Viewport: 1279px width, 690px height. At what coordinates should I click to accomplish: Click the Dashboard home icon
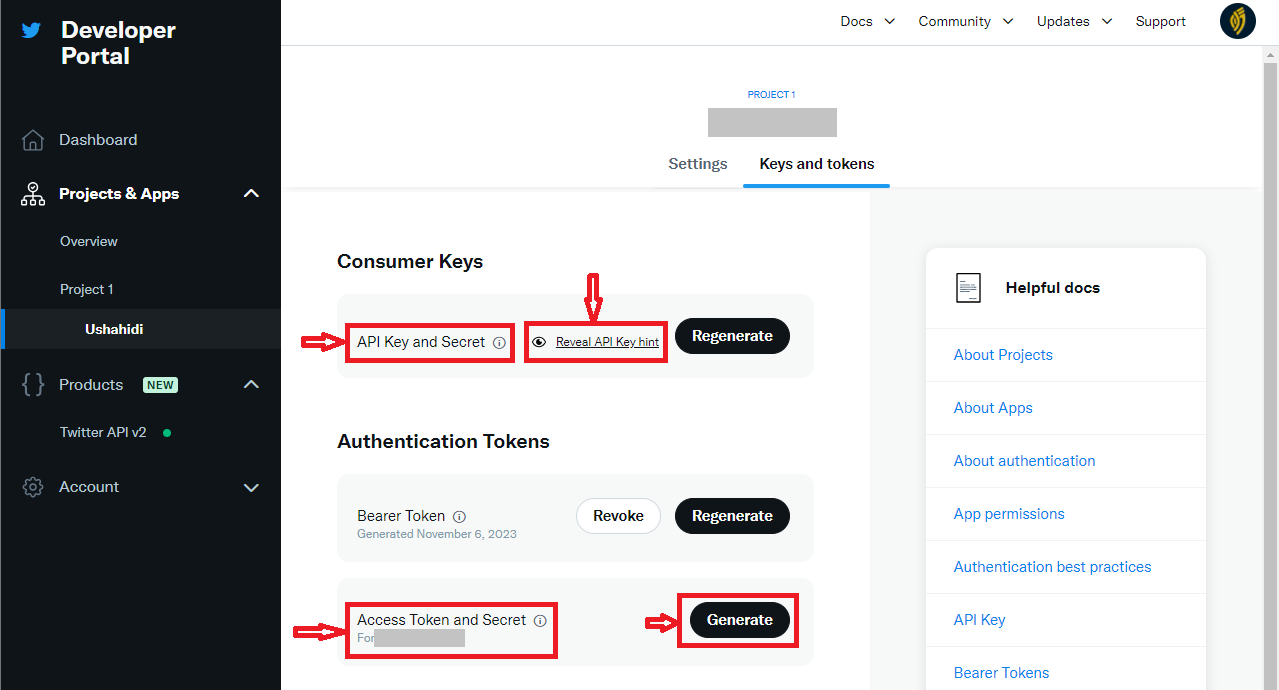[x=33, y=140]
